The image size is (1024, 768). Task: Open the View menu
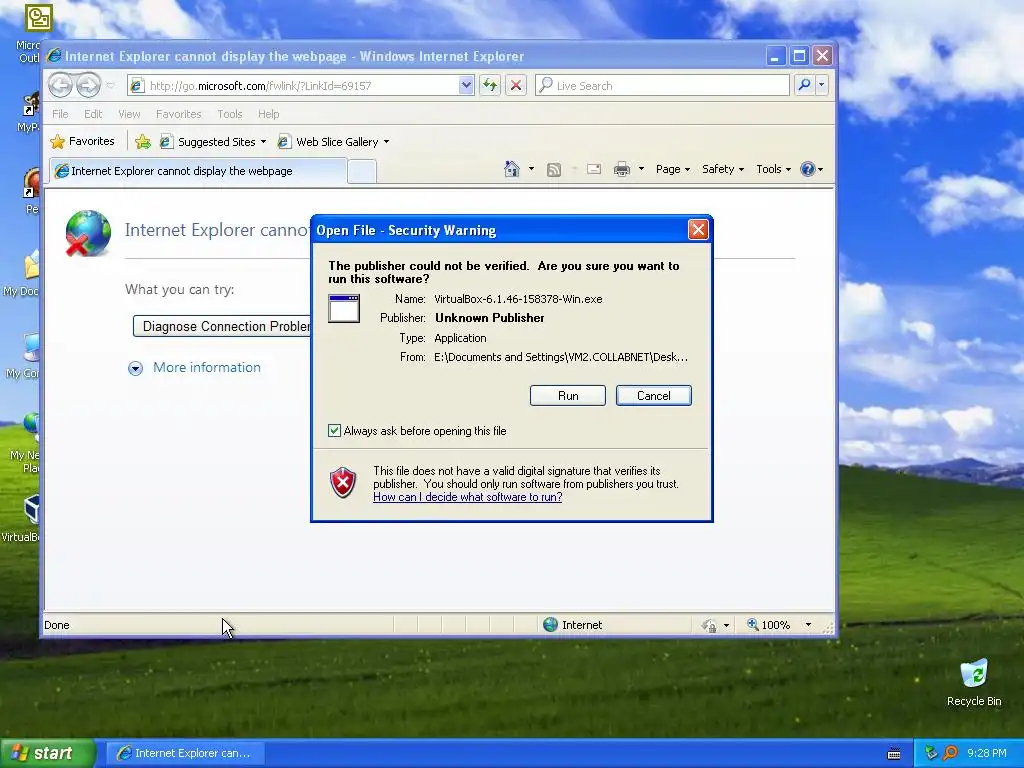[129, 114]
